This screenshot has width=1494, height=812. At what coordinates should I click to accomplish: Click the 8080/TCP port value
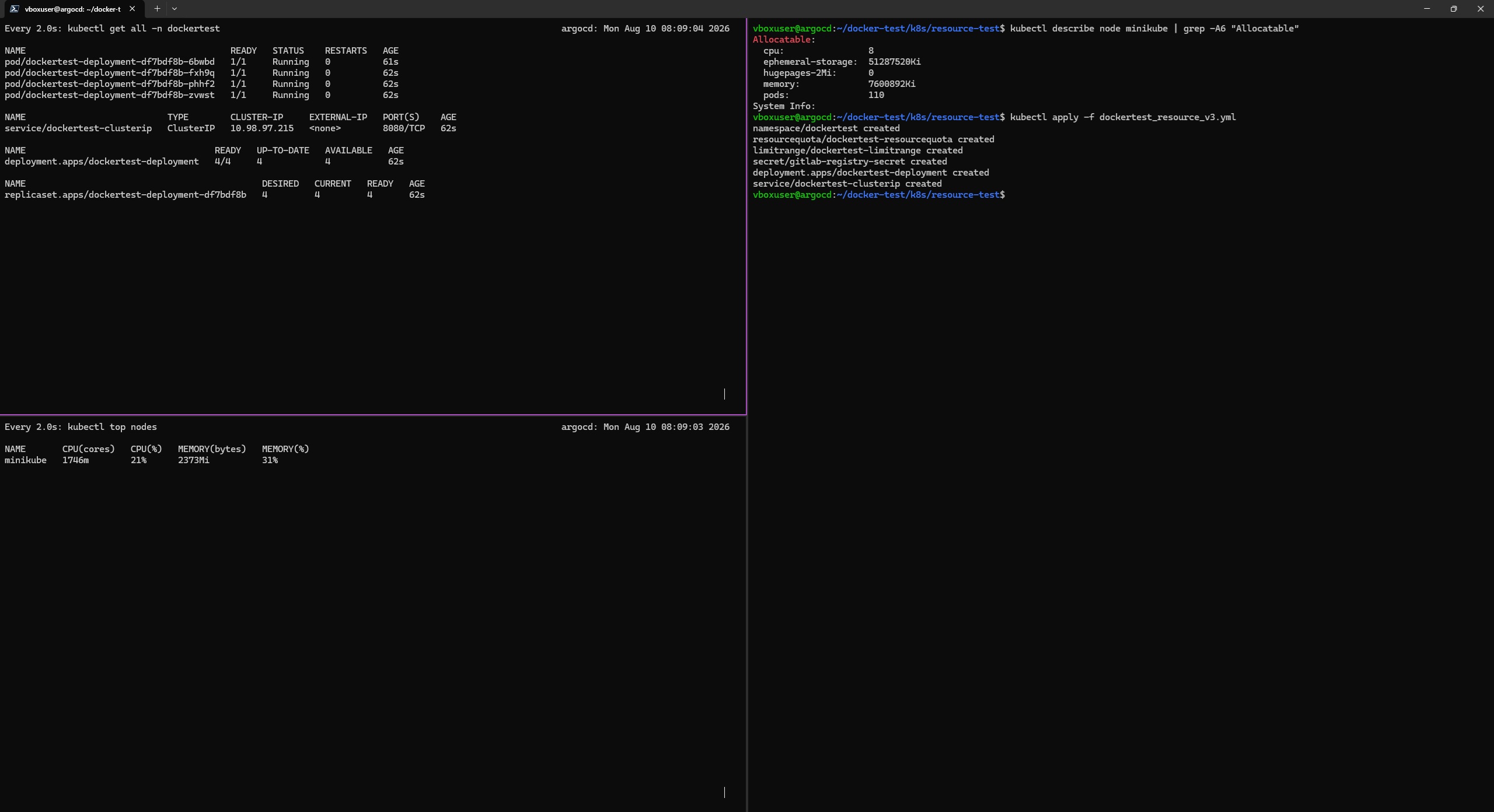[x=404, y=128]
